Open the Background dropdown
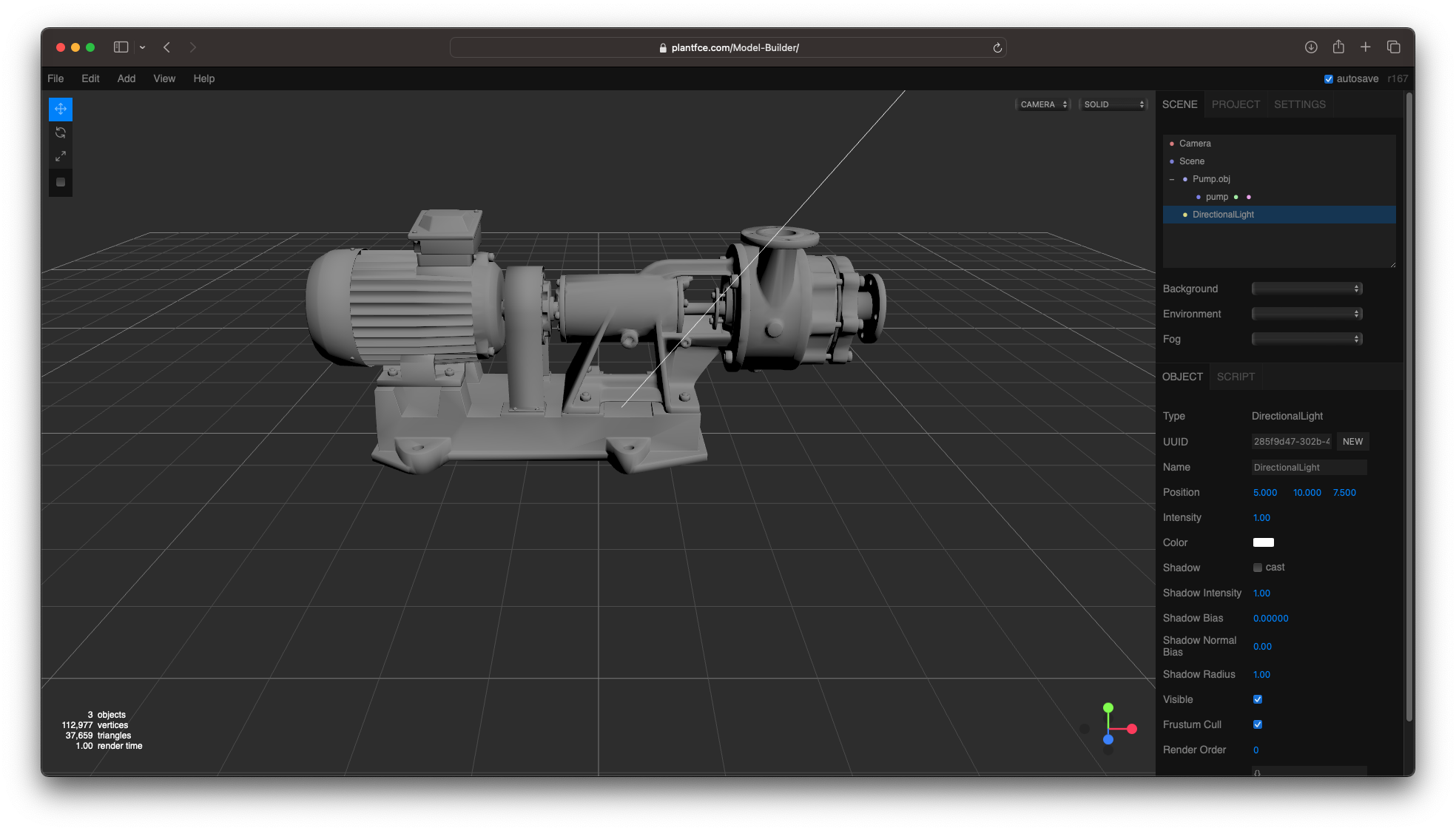The image size is (1456, 831). click(1307, 289)
